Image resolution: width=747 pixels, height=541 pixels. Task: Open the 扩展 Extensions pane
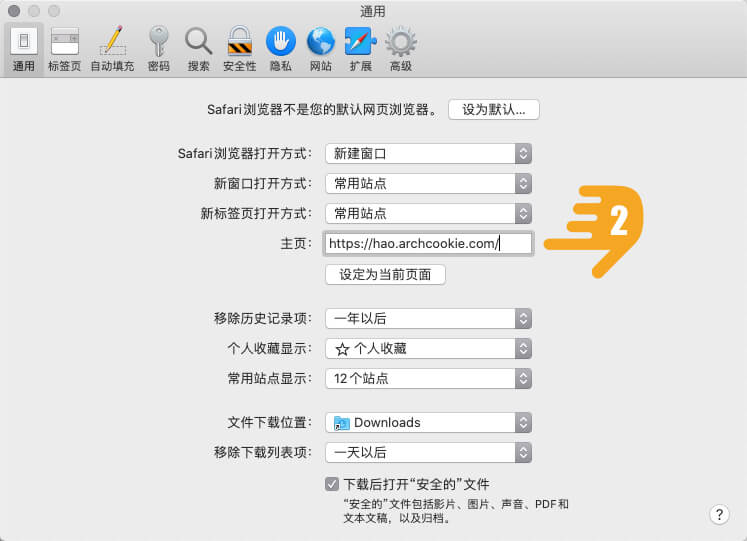click(361, 49)
